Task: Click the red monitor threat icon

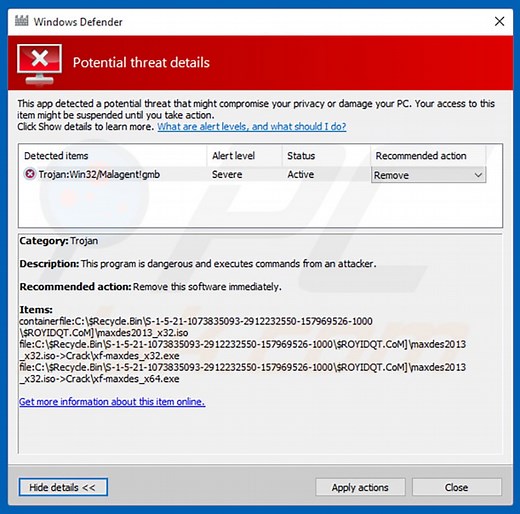Action: coord(39,63)
